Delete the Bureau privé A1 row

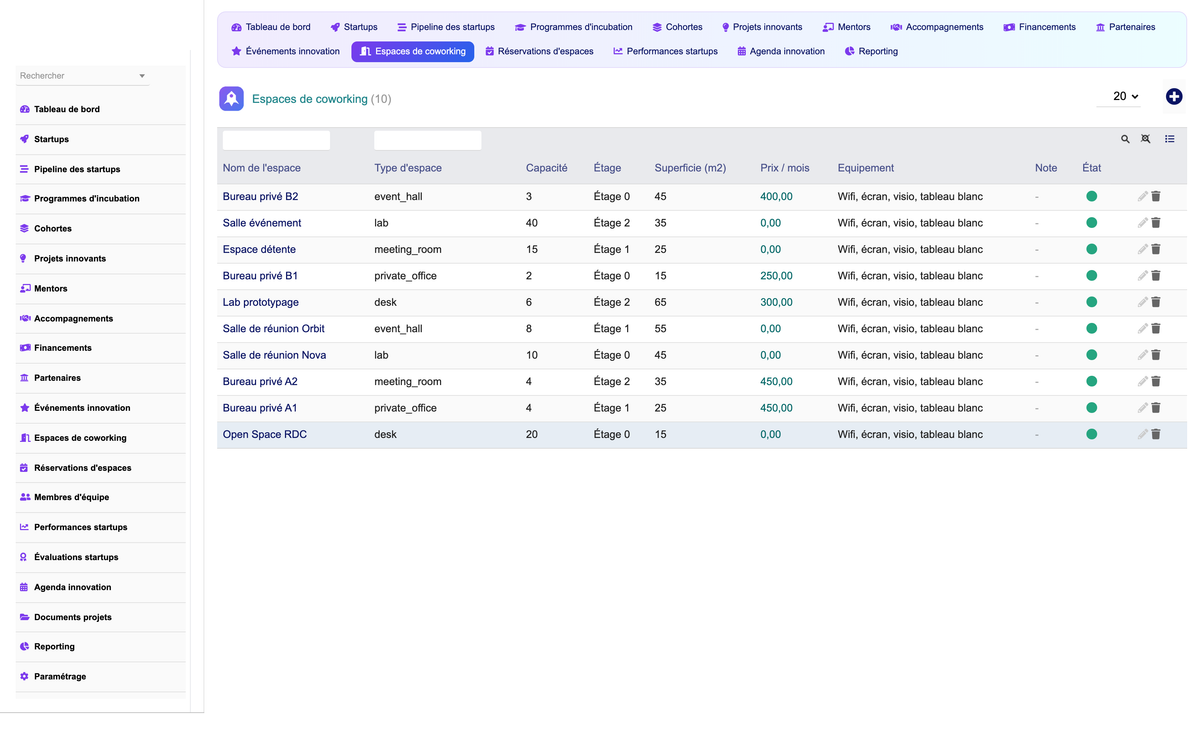1156,408
